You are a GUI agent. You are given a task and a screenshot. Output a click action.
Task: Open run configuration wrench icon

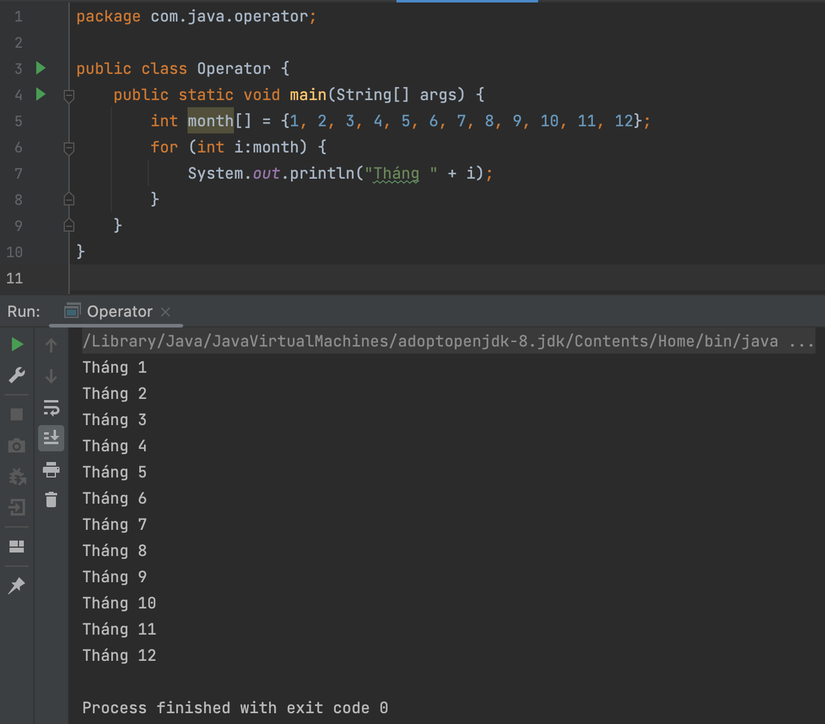(16, 375)
